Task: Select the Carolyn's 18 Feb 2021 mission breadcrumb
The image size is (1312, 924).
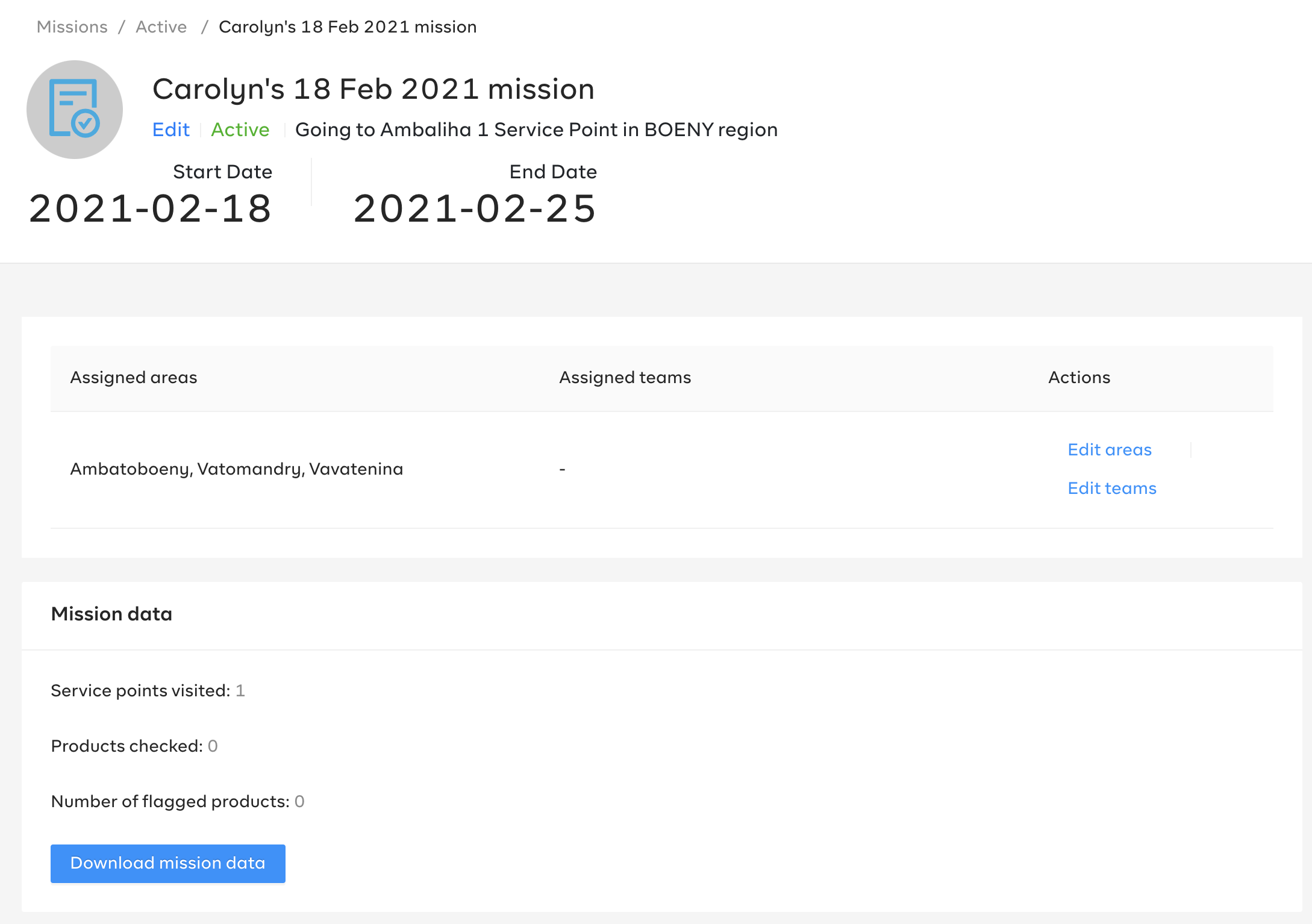Action: 347,27
